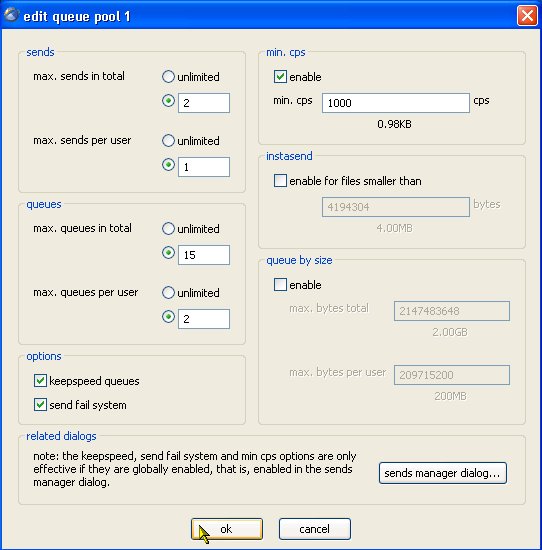542x550 pixels.
Task: Confirm changes with the ok button
Action: coord(227,529)
